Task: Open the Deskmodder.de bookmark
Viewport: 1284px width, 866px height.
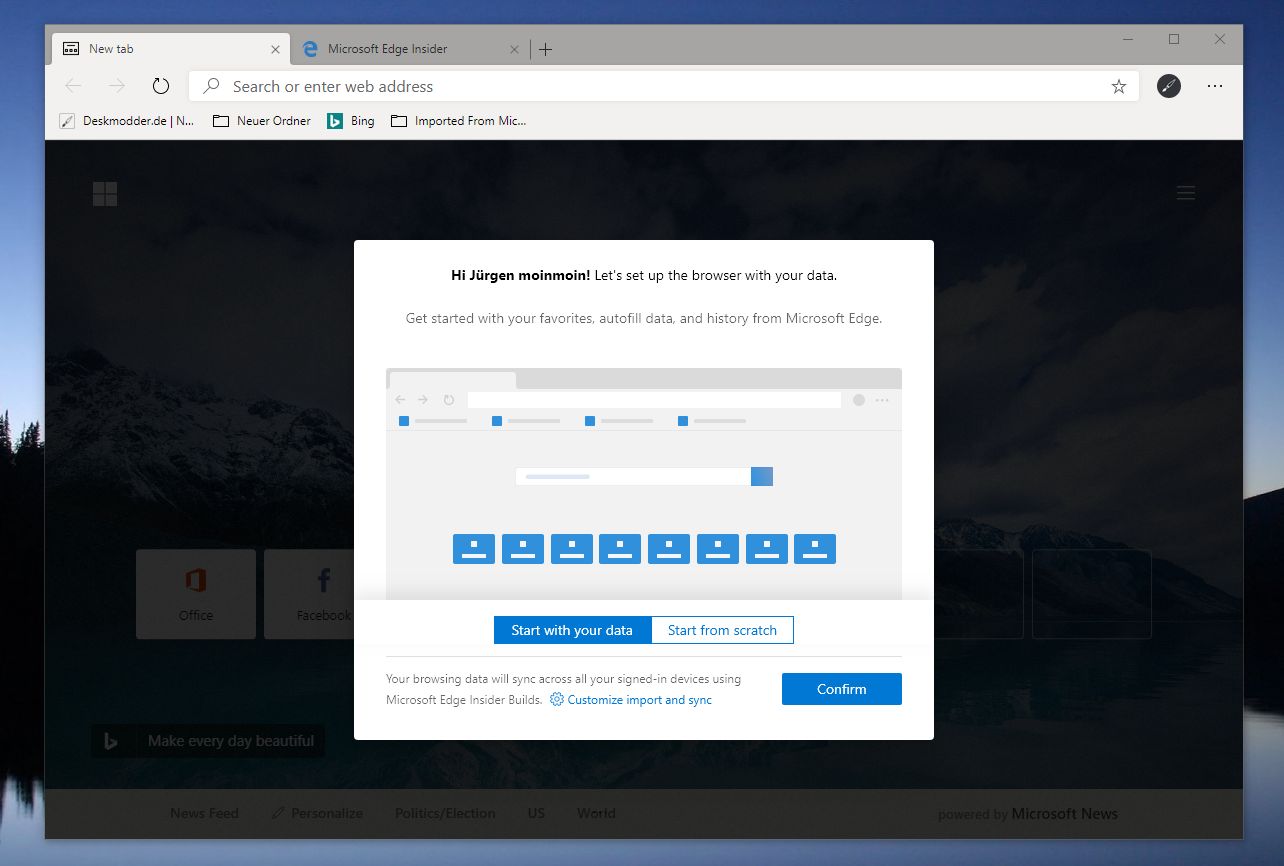Action: coord(127,121)
